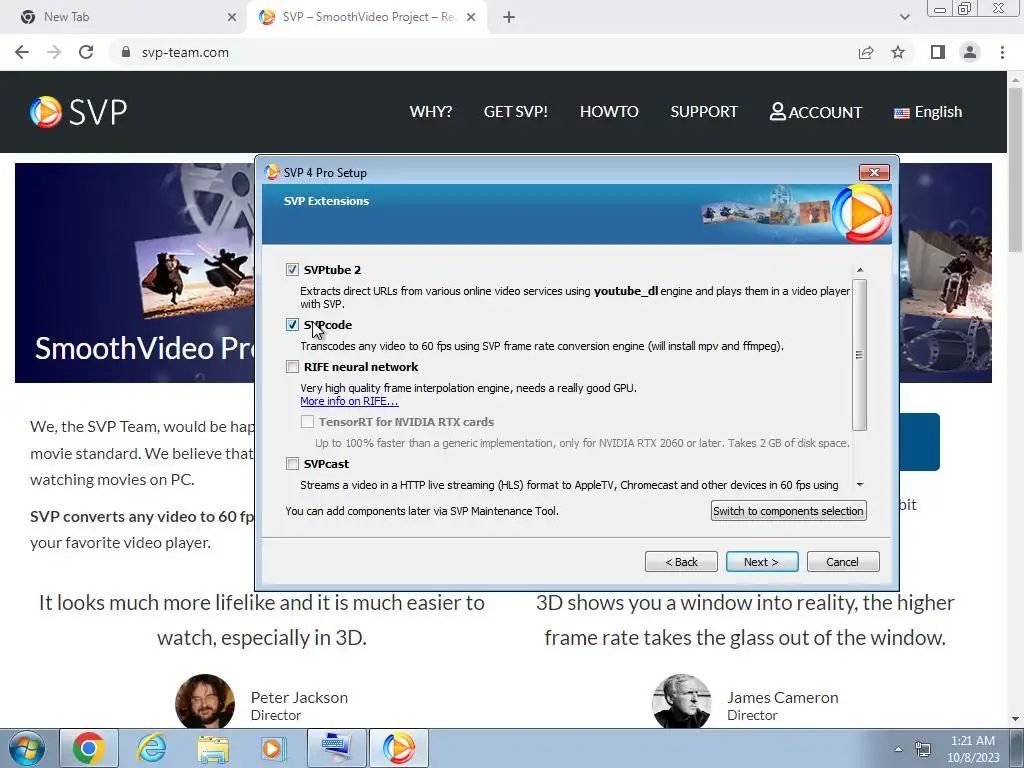The height and width of the screenshot is (768, 1024).
Task: Open the English language selector
Action: [927, 112]
